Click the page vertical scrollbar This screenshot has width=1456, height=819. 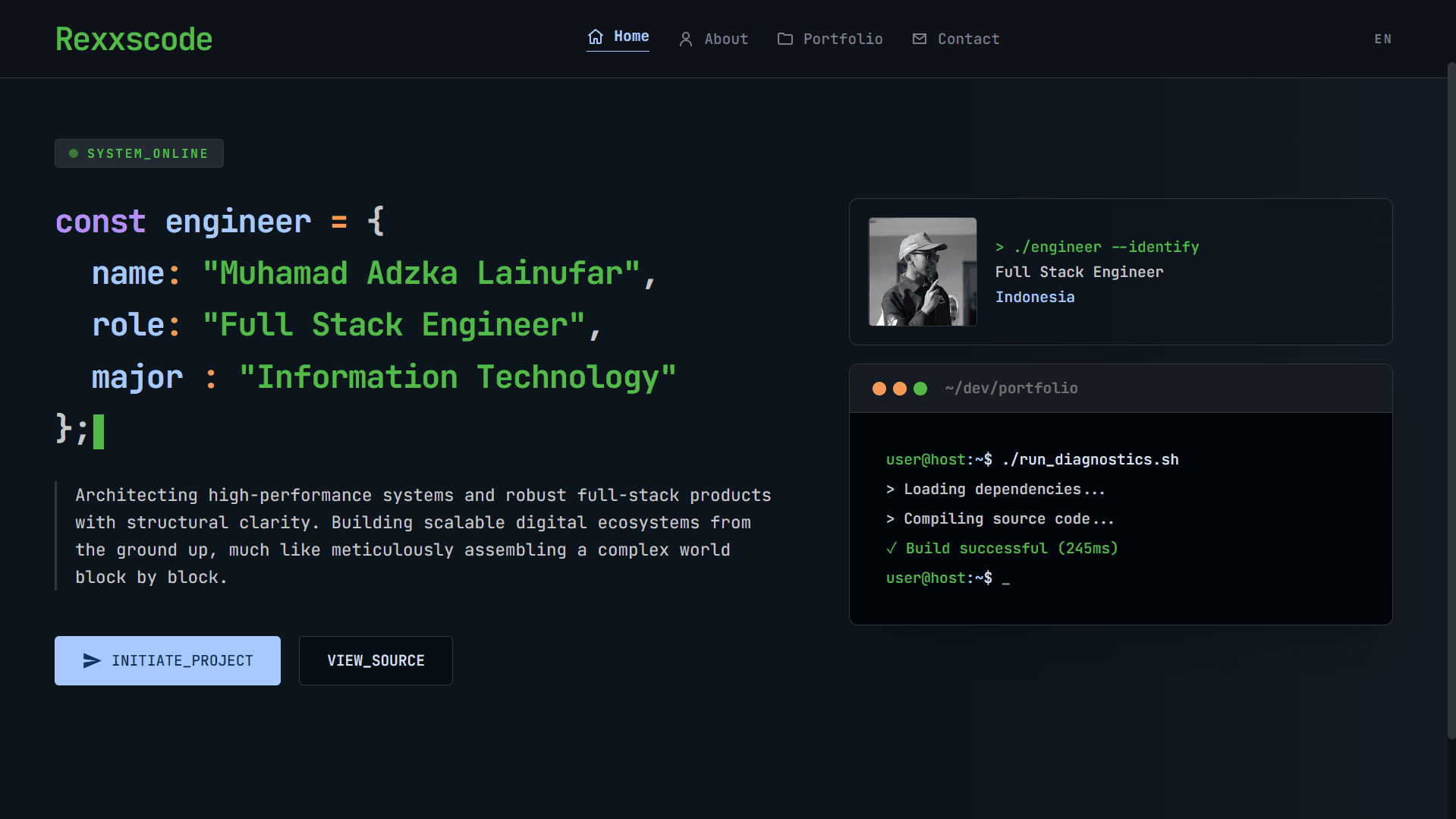(x=1451, y=401)
